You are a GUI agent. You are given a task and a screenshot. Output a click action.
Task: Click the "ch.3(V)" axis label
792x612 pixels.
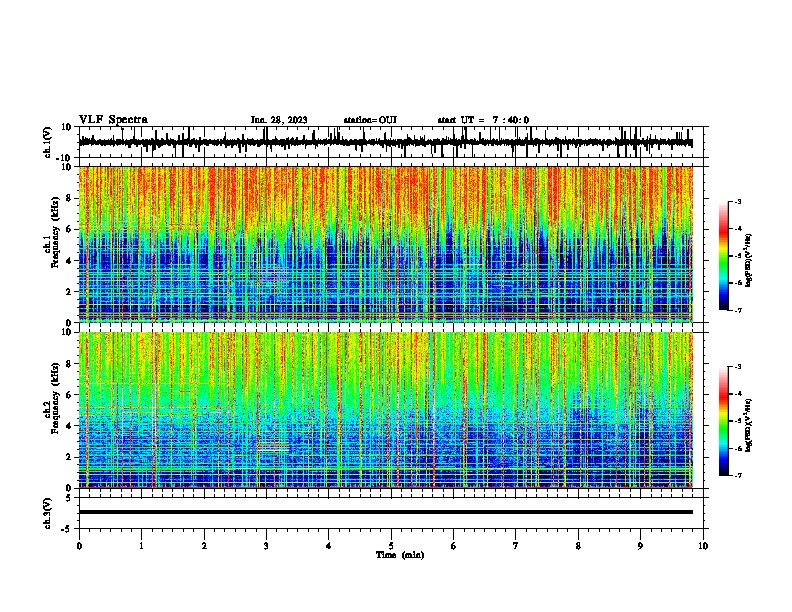(x=48, y=514)
